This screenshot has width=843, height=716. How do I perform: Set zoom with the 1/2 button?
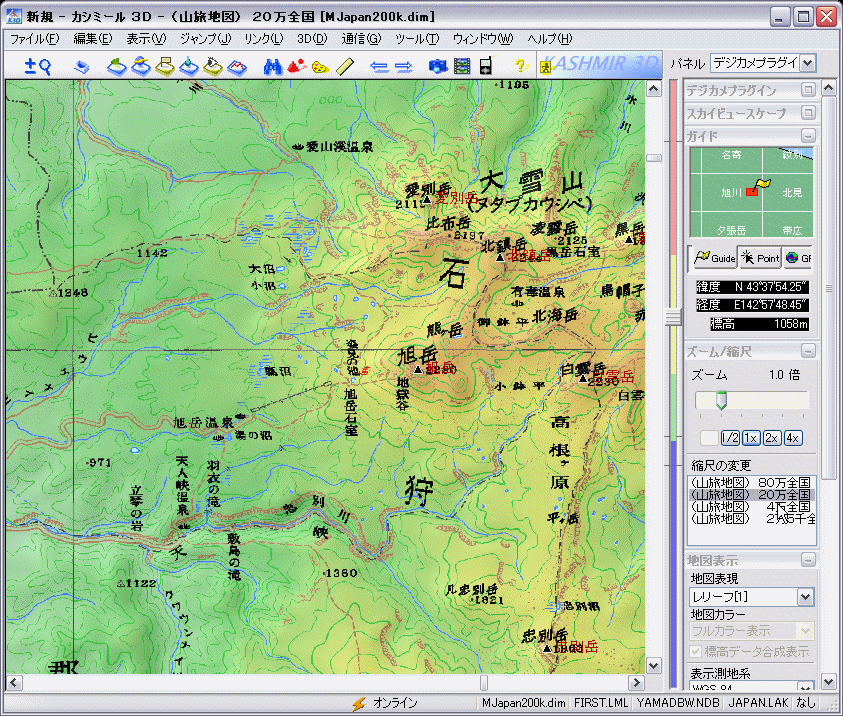click(x=730, y=438)
